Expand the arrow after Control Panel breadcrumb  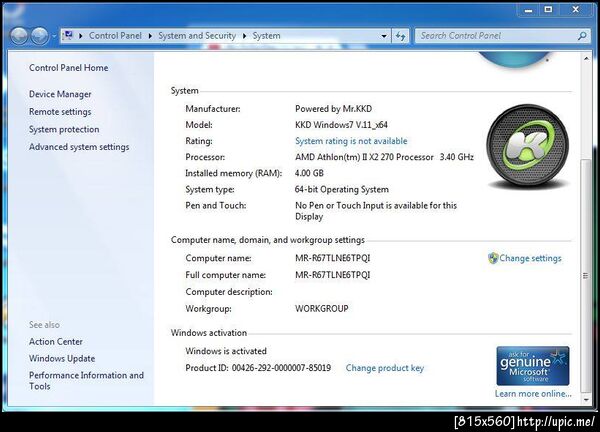150,36
